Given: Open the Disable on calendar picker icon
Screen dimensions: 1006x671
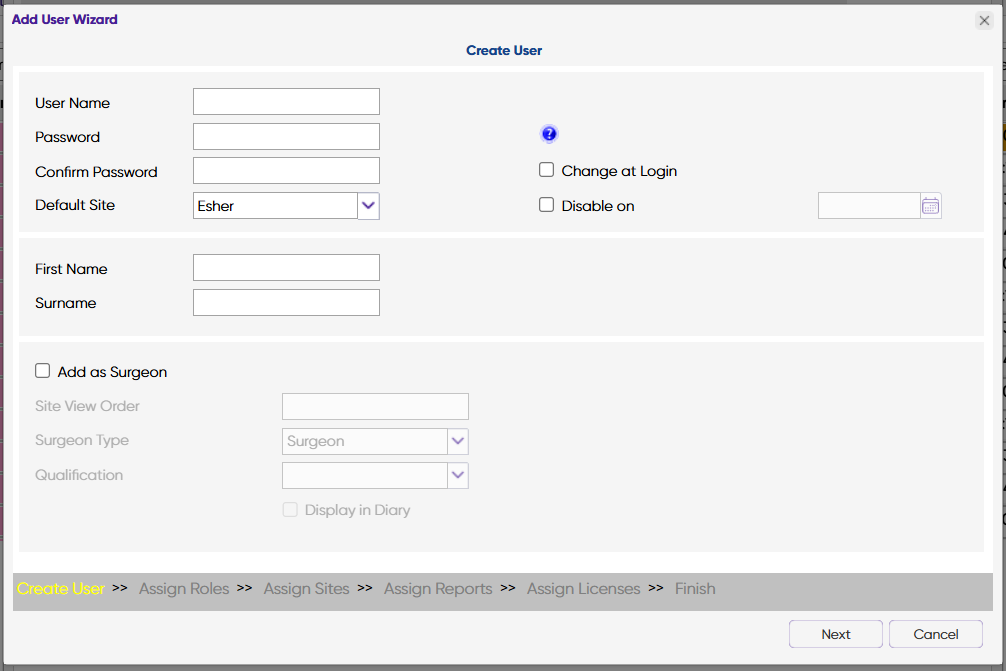Looking at the screenshot, I should pos(930,206).
